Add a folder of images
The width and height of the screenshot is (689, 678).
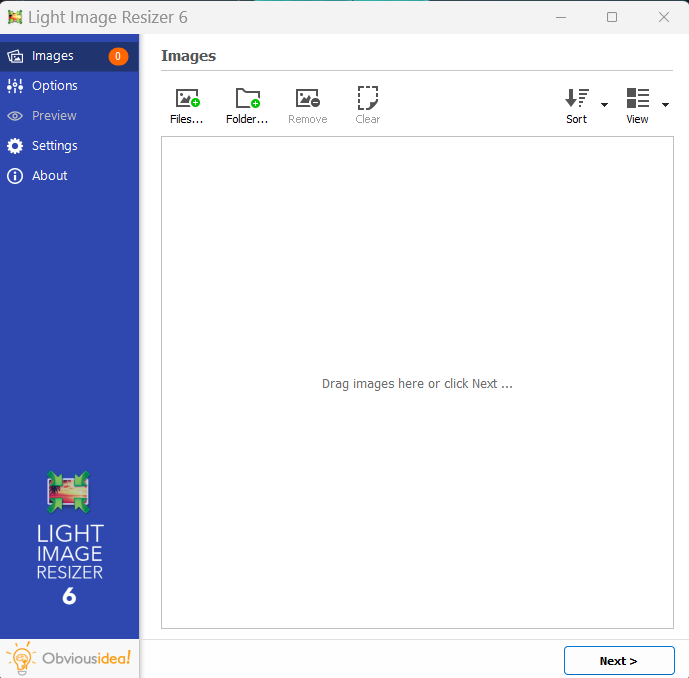[247, 105]
